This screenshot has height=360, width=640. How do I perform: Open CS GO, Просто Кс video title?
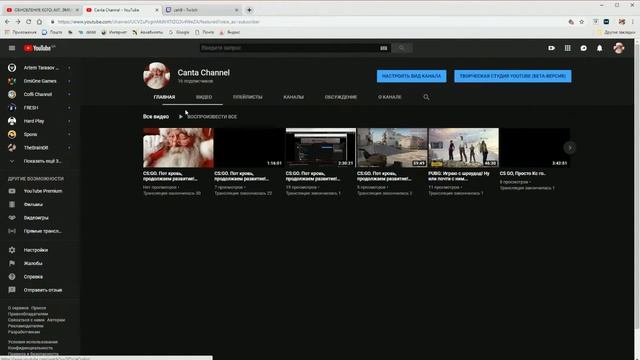pos(523,173)
